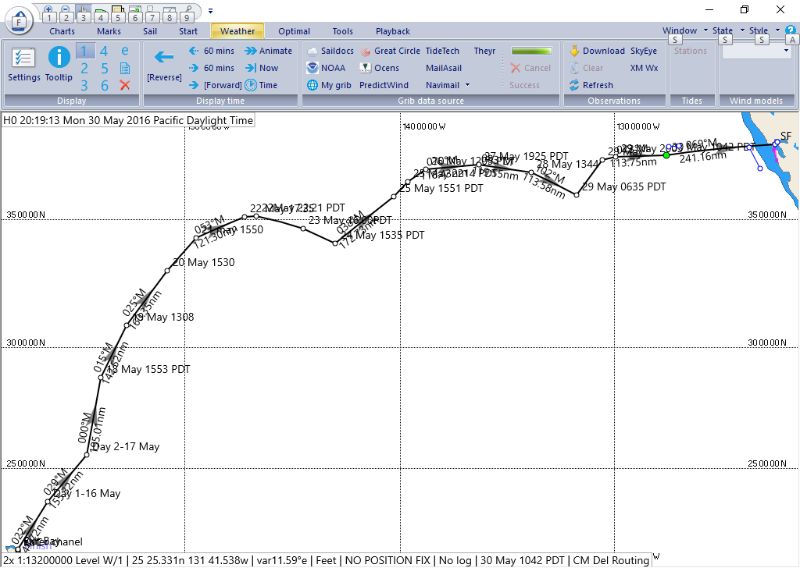Click the green grib progress bar
This screenshot has height=568, width=800.
(x=531, y=51)
